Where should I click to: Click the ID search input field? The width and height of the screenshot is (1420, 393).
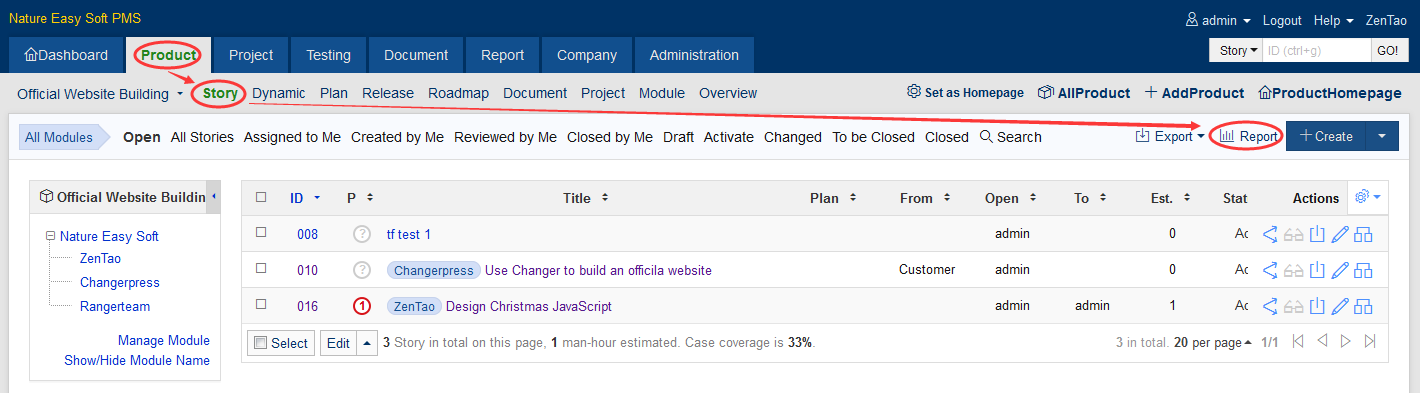(x=1316, y=50)
